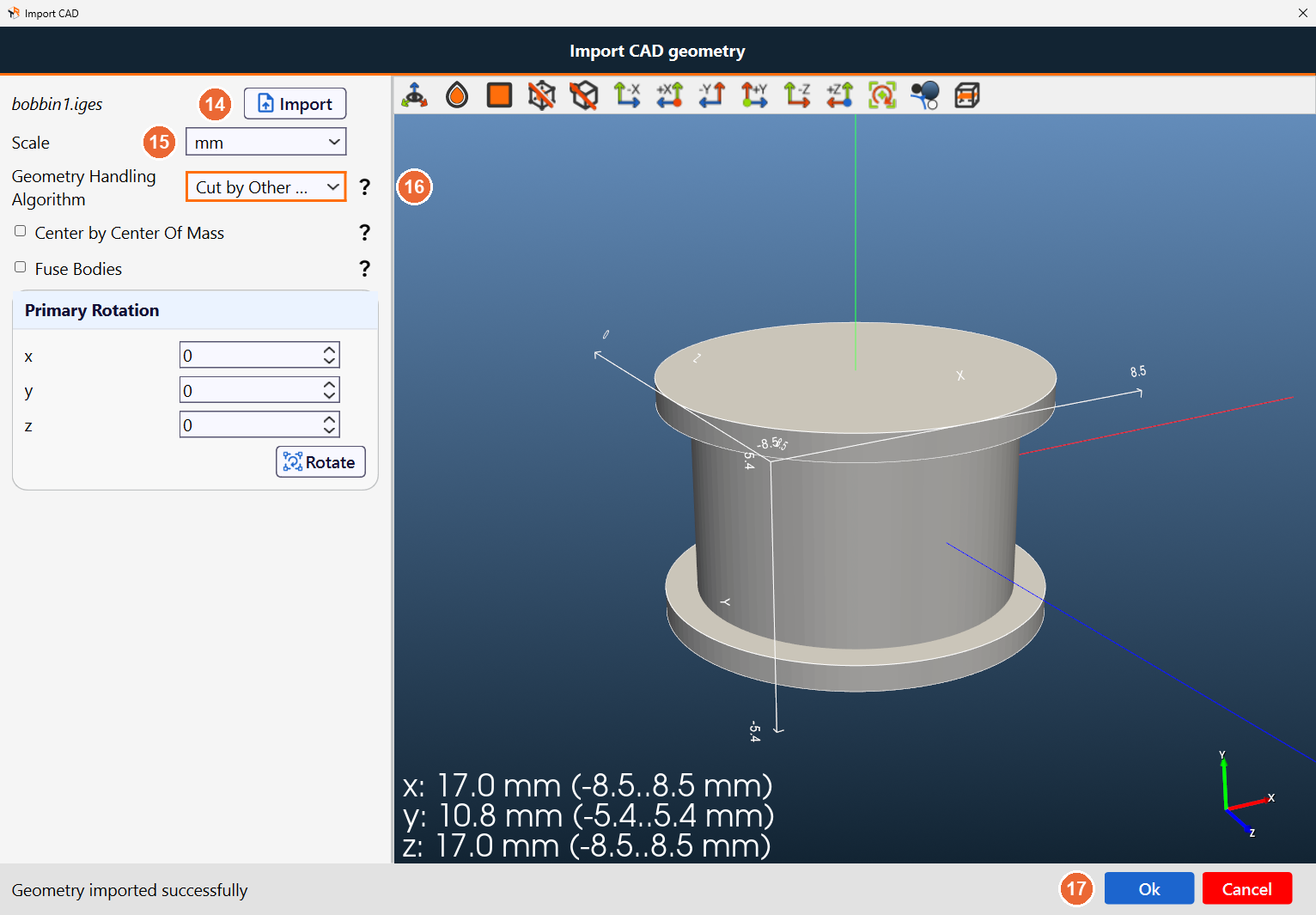The height and width of the screenshot is (915, 1316).
Task: Click the Primary Rotation section header
Action: [x=196, y=310]
